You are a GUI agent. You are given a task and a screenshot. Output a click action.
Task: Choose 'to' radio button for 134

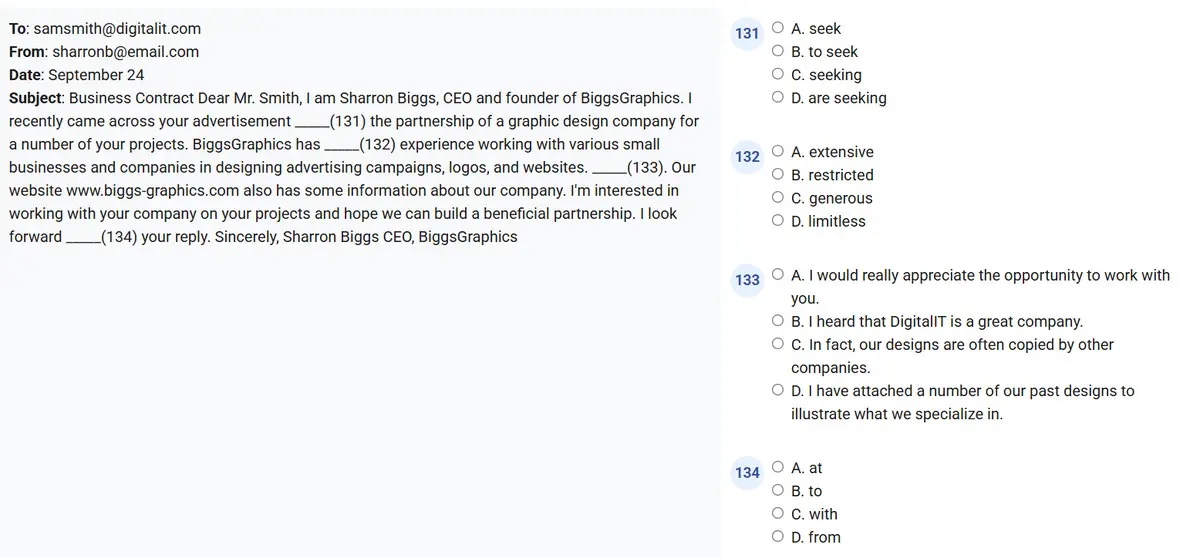point(778,491)
